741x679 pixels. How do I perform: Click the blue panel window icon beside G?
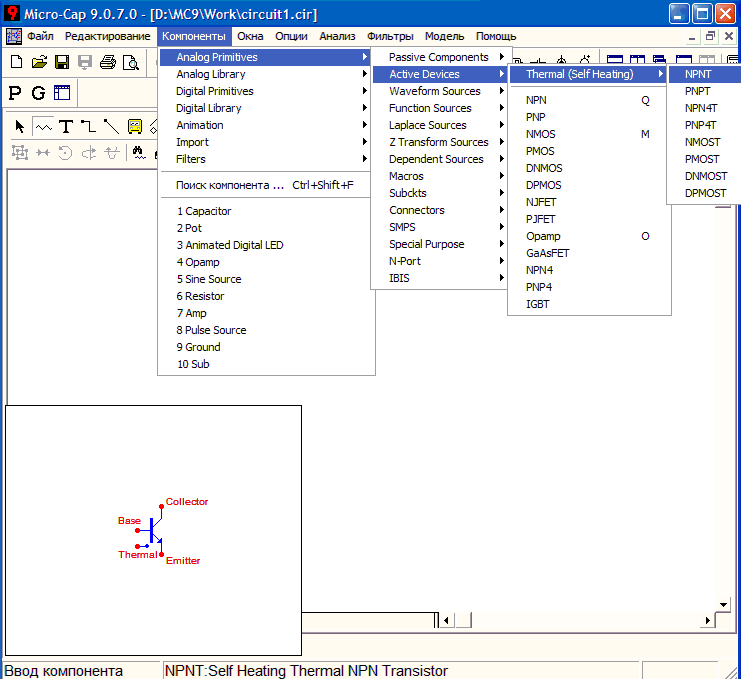point(61,93)
